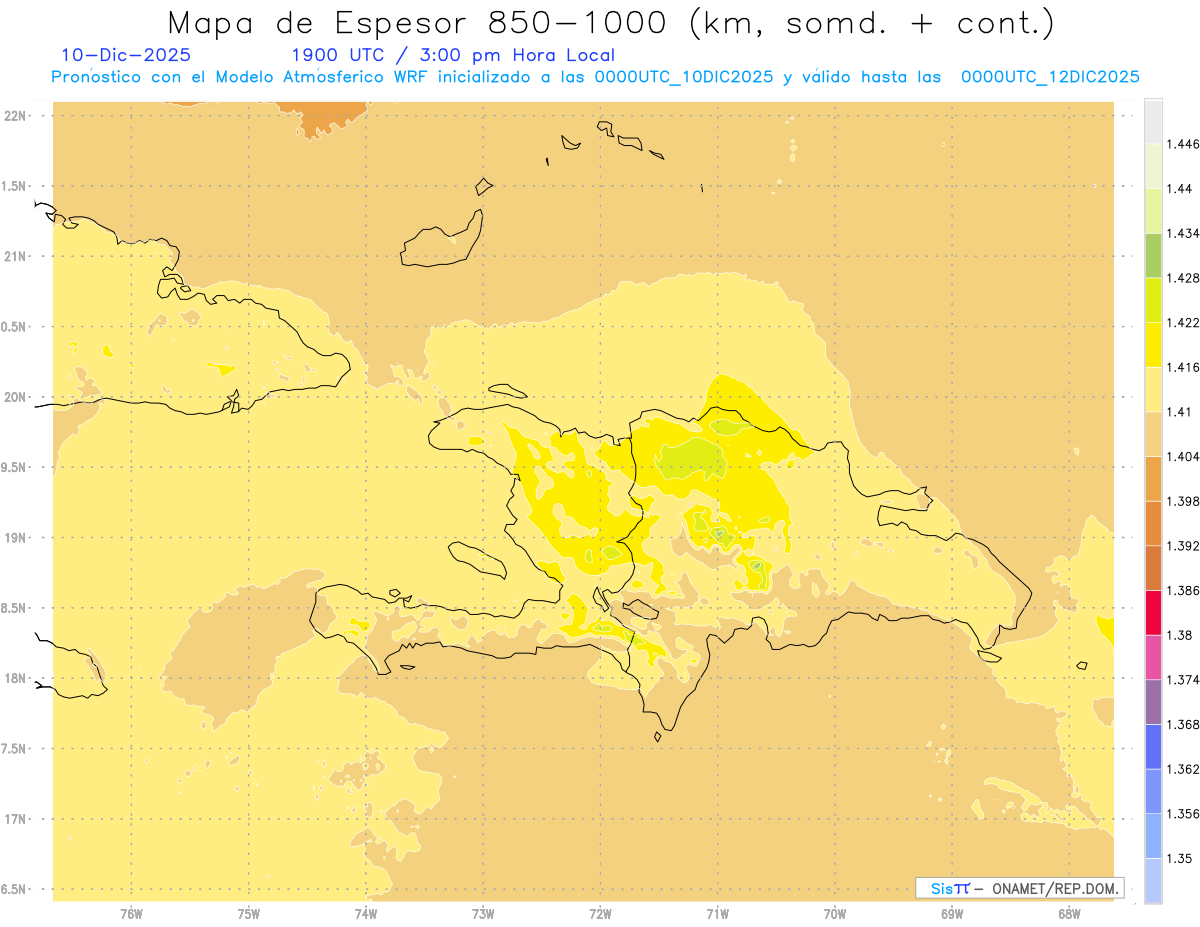Click the legend value '1.422'
This screenshot has width=1200, height=927.
pyautogui.click(x=1185, y=322)
